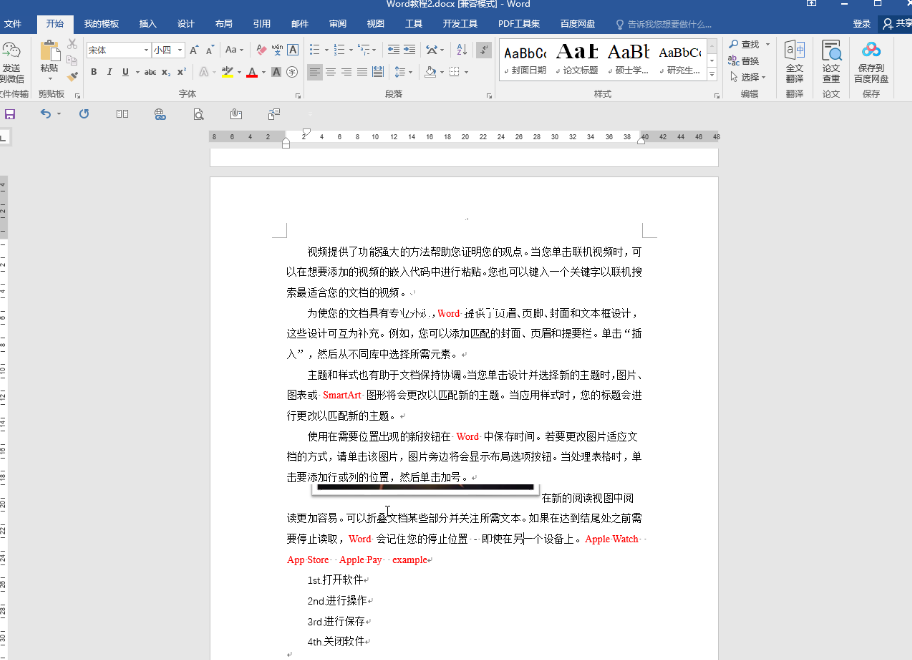Open the font size dropdown (小四)
Image resolution: width=912 pixels, height=660 pixels.
point(180,50)
